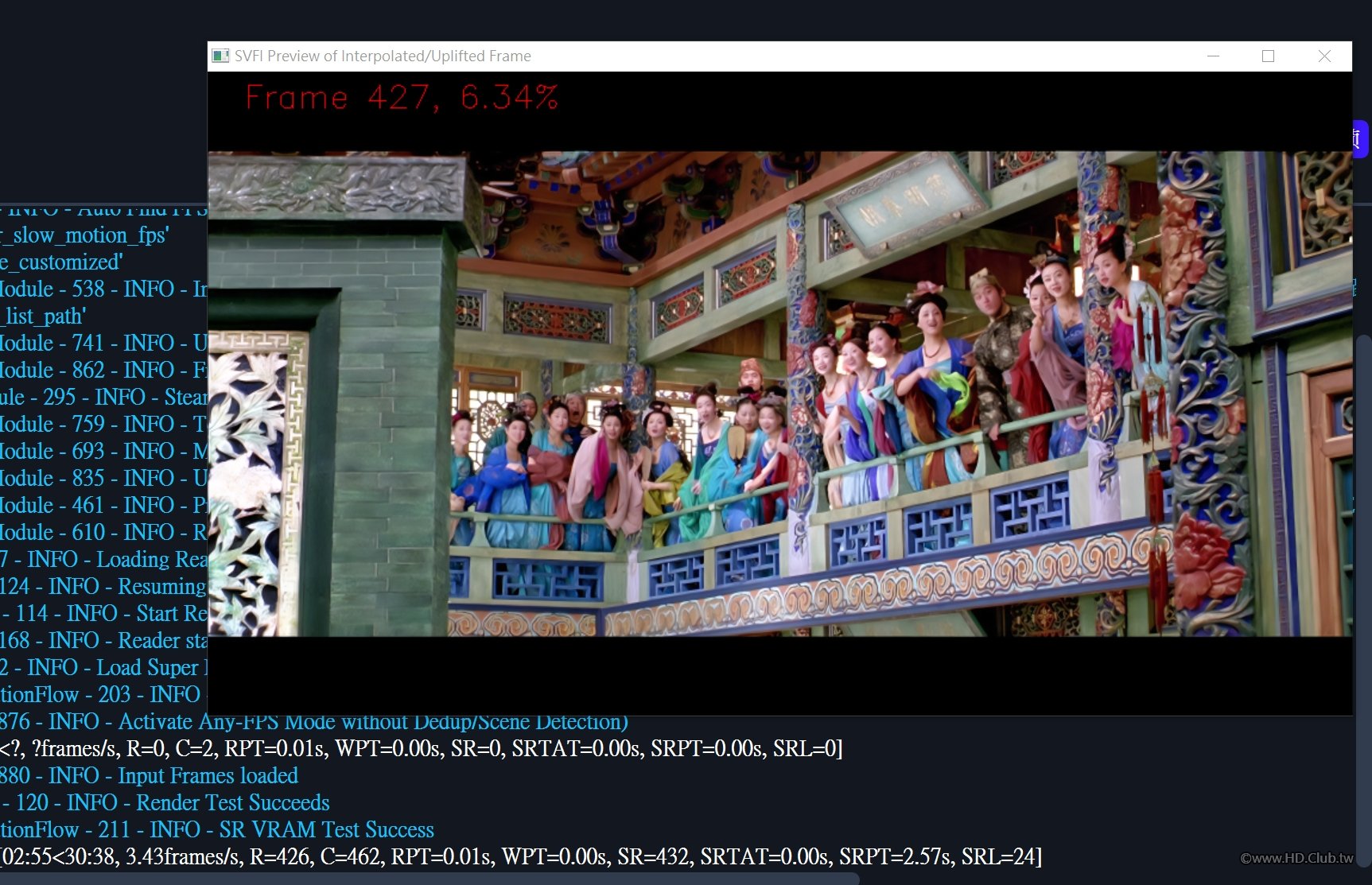The width and height of the screenshot is (1372, 885).
Task: Click the log line '2 - INFO - Load Super'
Action: 103,668
